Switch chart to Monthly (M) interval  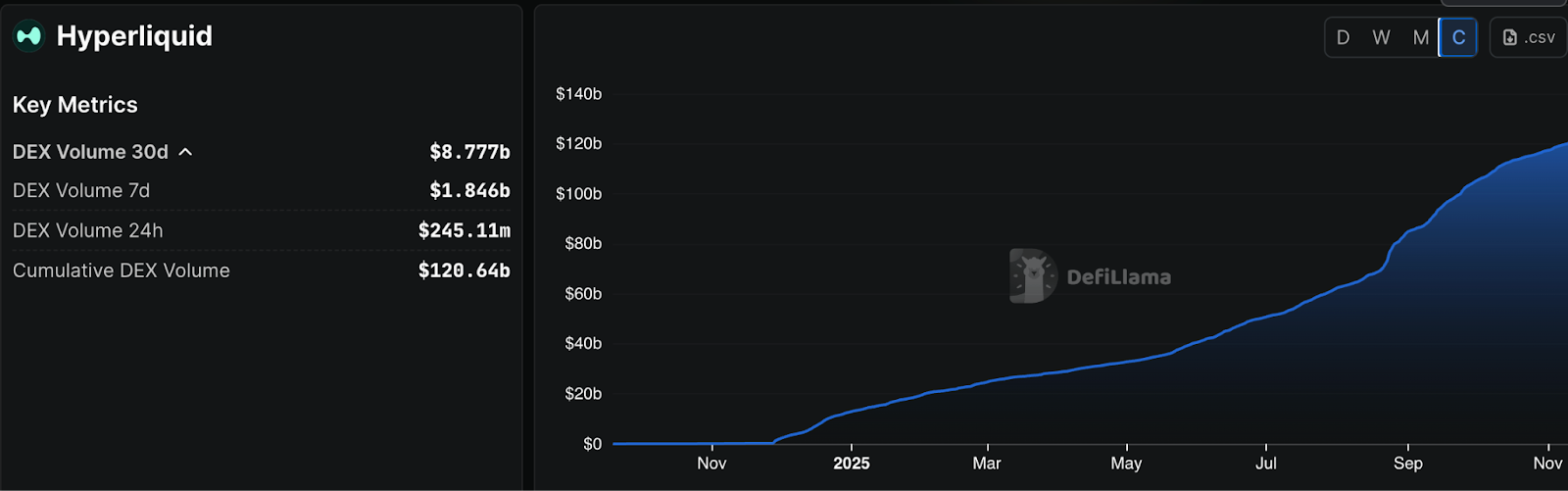pos(1420,37)
